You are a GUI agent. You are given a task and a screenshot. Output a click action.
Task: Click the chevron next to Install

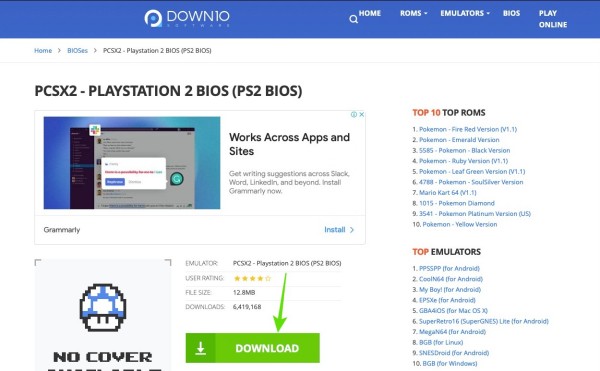(x=352, y=230)
